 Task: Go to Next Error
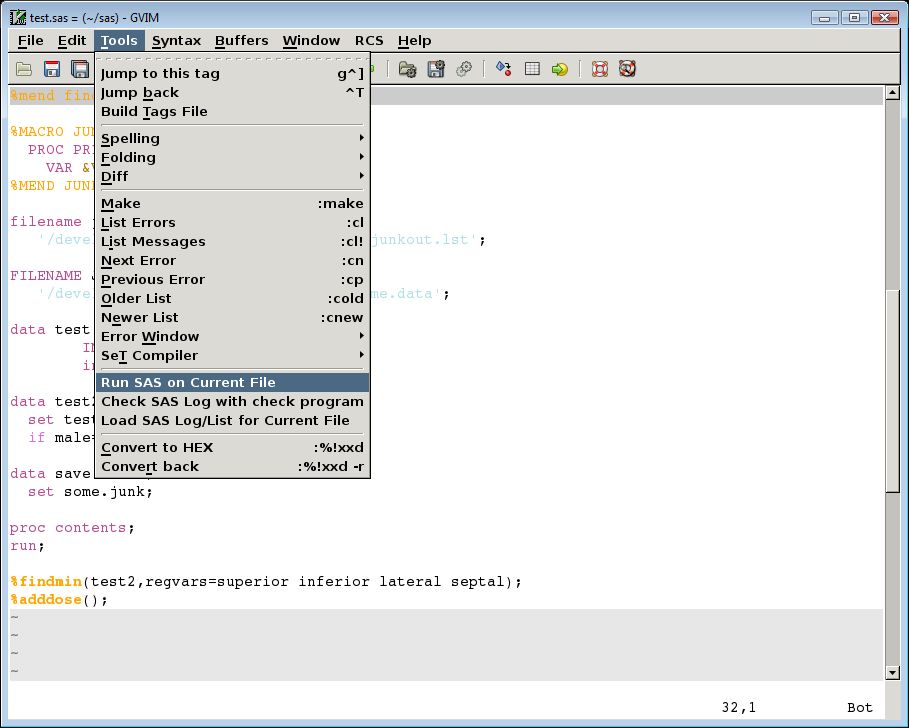click(x=232, y=261)
